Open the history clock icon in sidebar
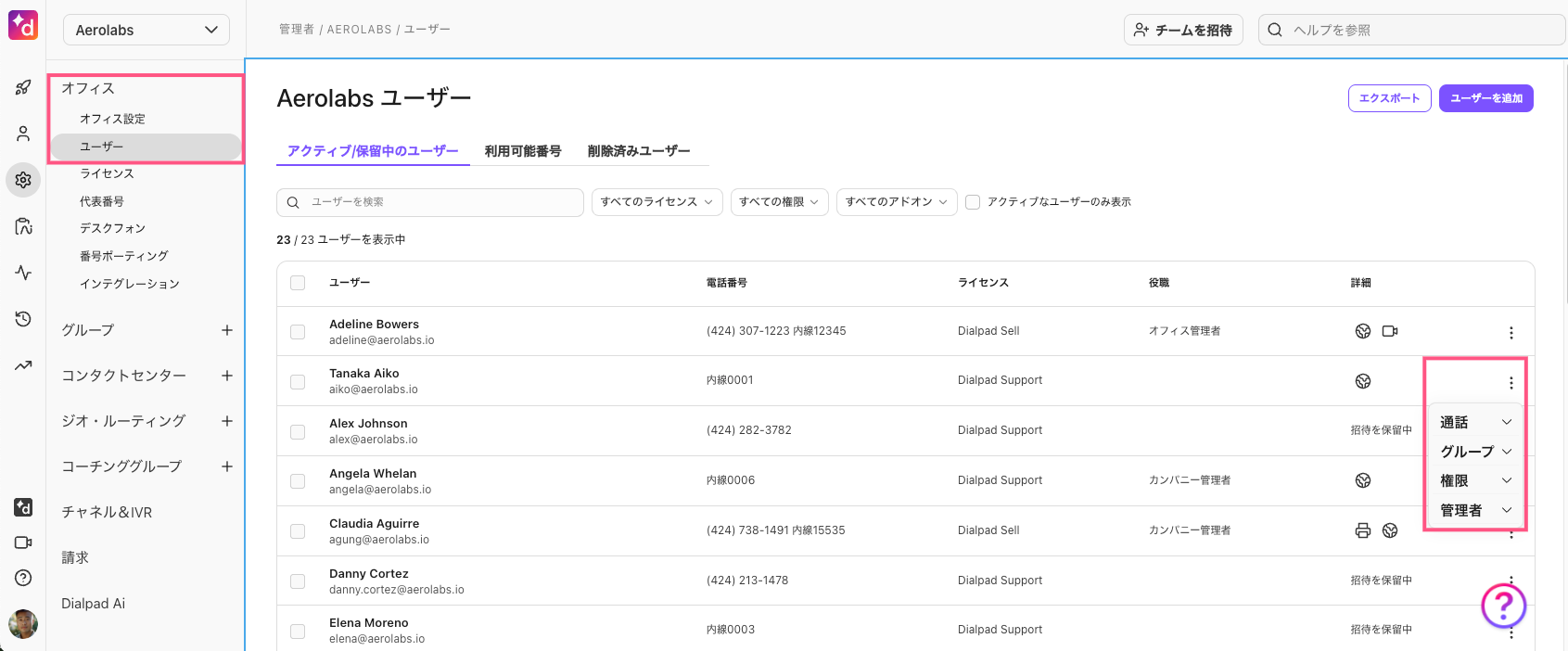 coord(23,319)
